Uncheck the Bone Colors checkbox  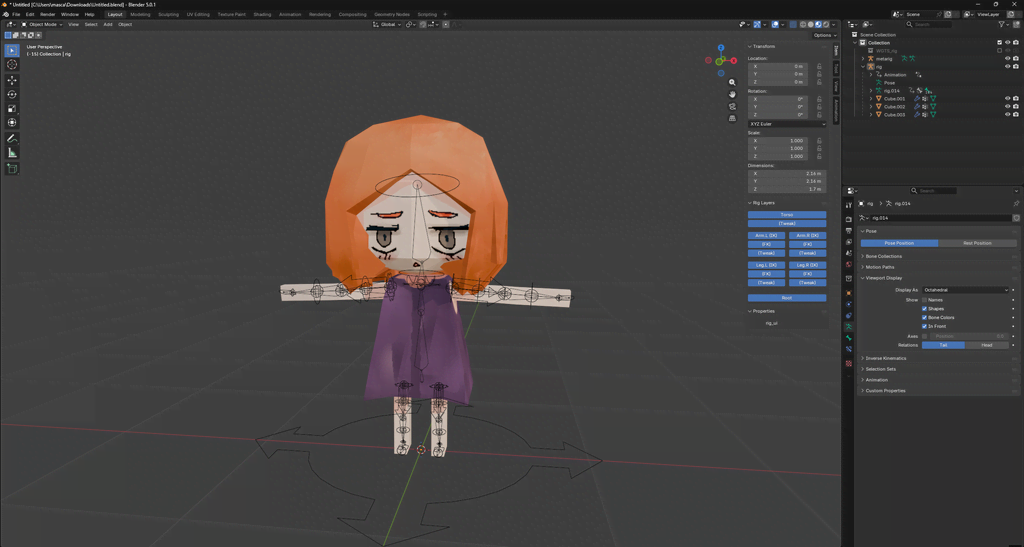tap(924, 317)
